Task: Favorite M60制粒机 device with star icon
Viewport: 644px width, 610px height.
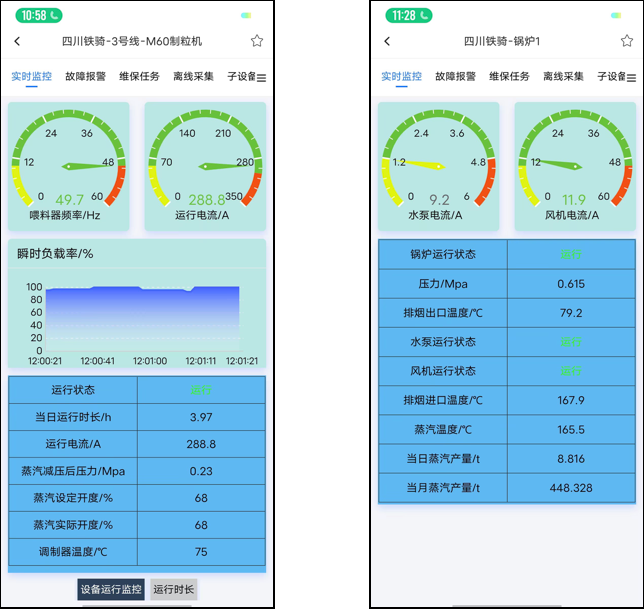Action: click(x=257, y=41)
